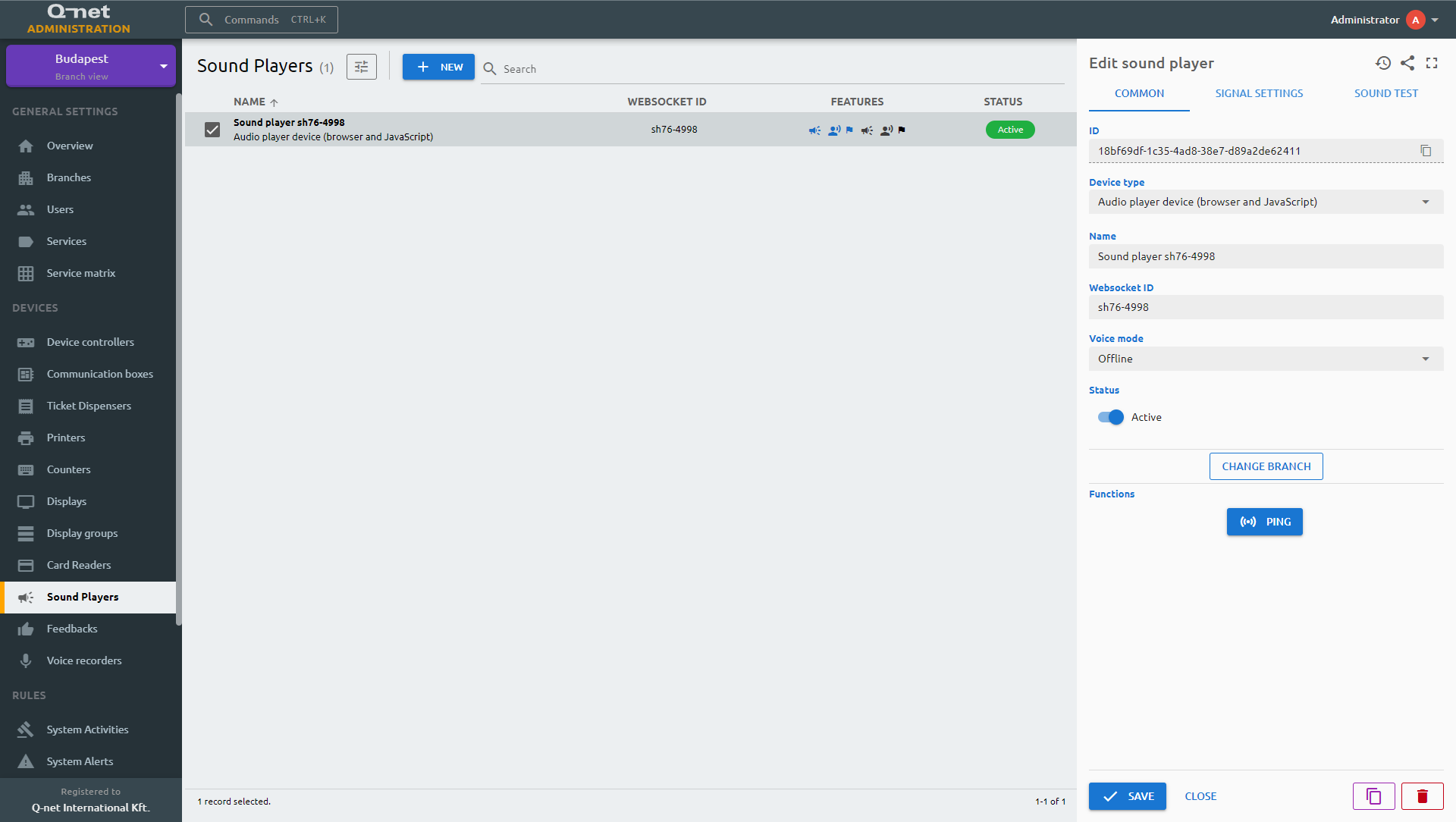Click the second flag icon in features
This screenshot has height=822, width=1456.
[x=901, y=129]
